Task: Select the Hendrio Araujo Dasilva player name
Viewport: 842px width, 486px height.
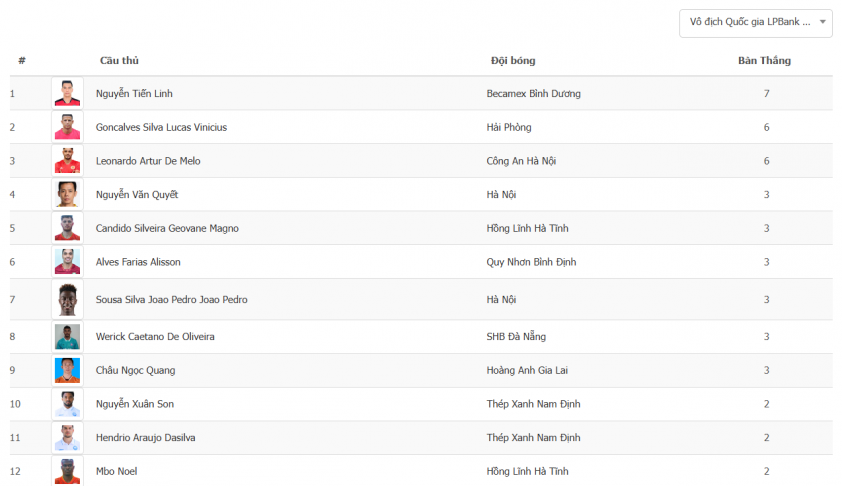Action: click(146, 438)
